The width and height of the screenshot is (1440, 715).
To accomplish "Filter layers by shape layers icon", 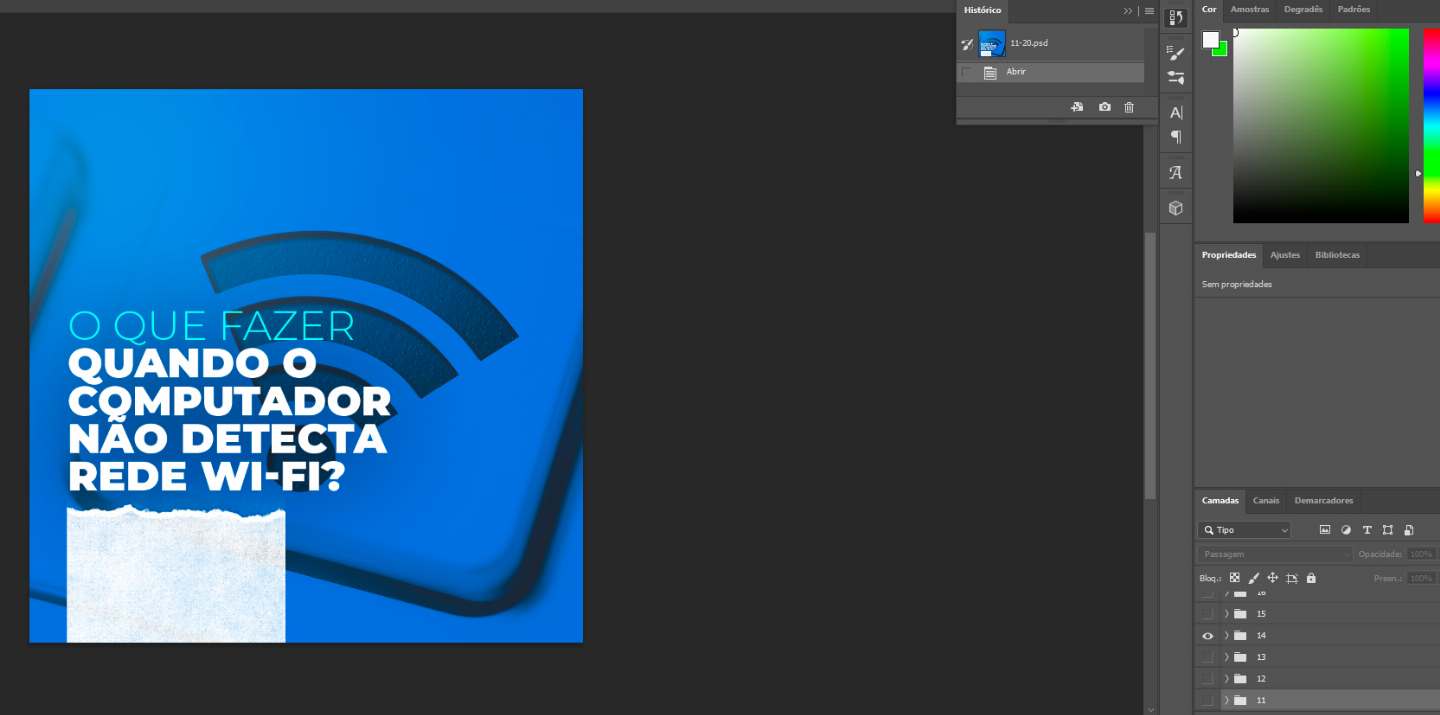I will click(1388, 530).
